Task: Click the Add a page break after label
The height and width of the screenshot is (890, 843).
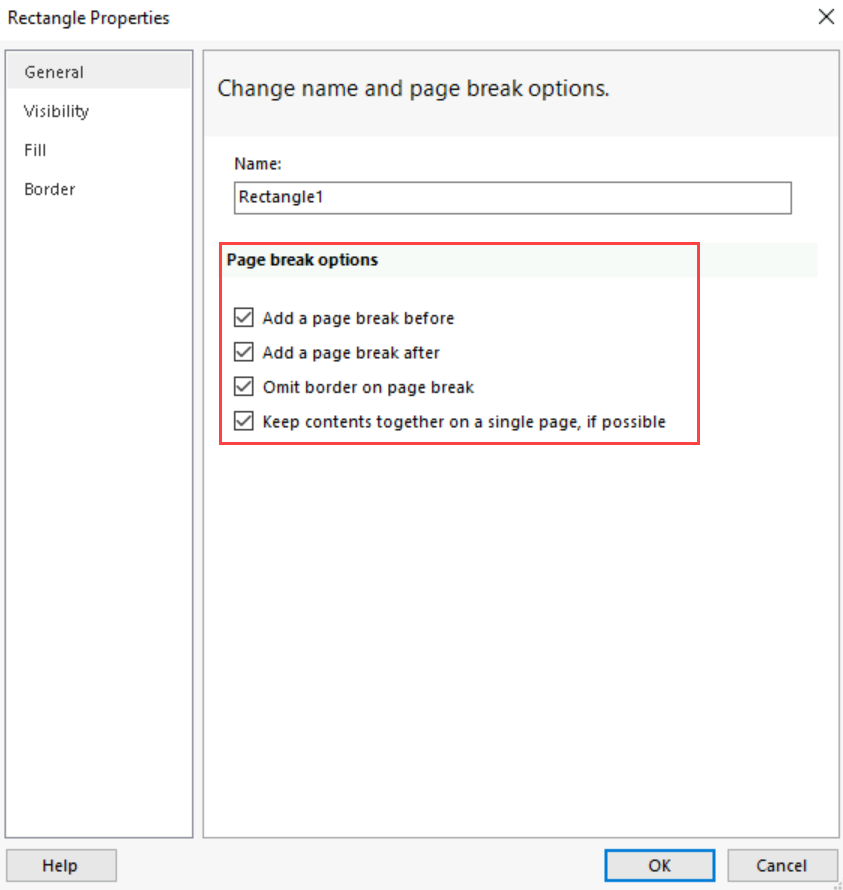Action: click(349, 352)
